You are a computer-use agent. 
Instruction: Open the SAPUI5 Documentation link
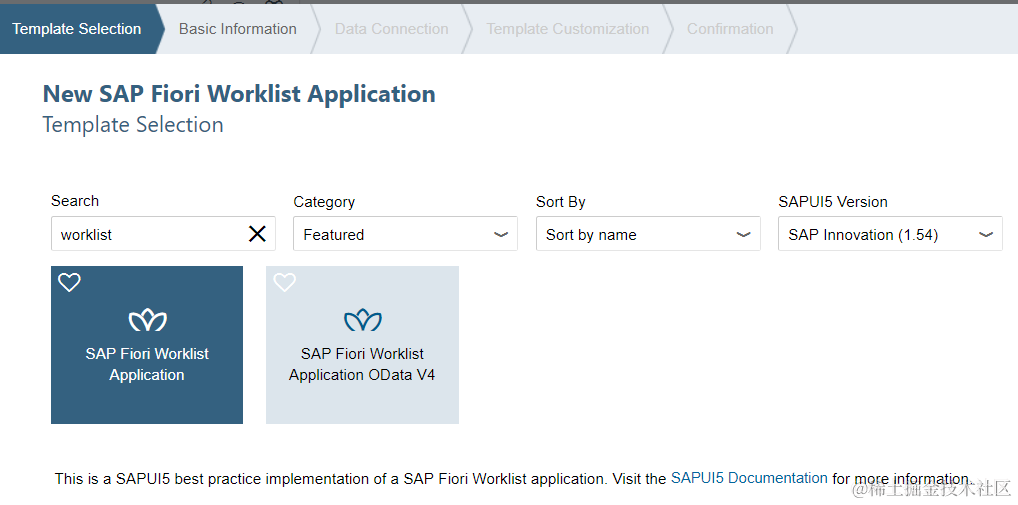pos(749,478)
